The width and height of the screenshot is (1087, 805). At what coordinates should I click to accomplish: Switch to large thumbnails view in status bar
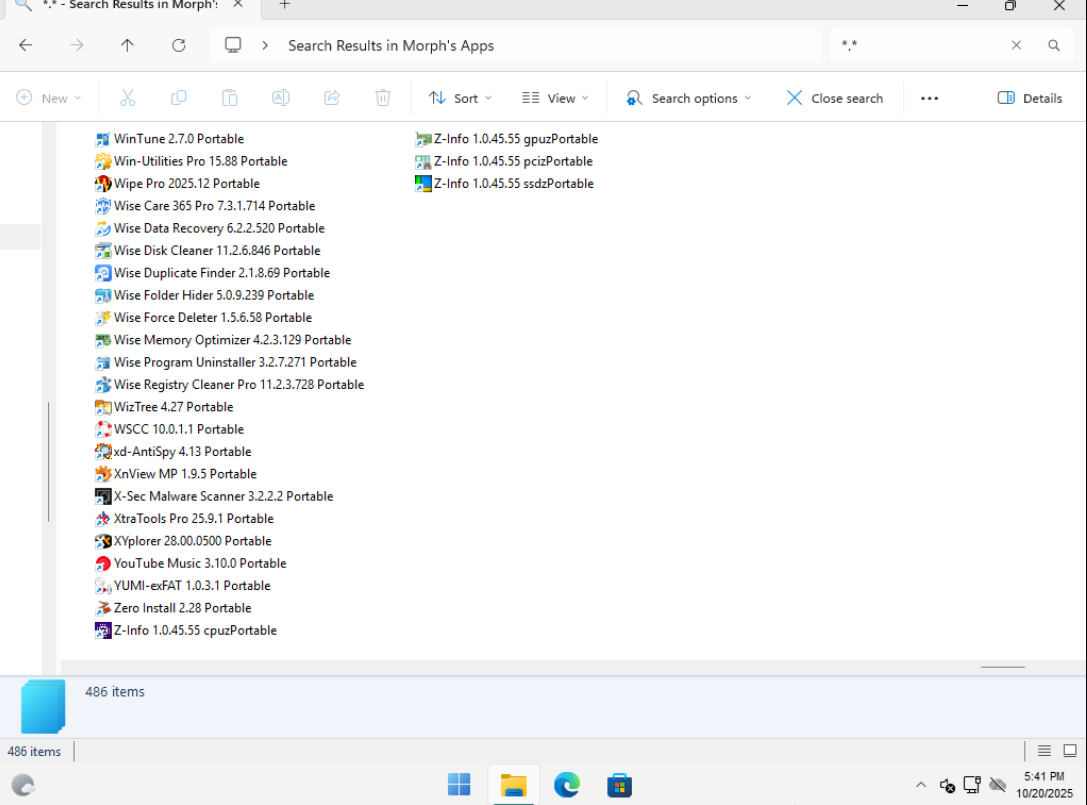[1070, 751]
